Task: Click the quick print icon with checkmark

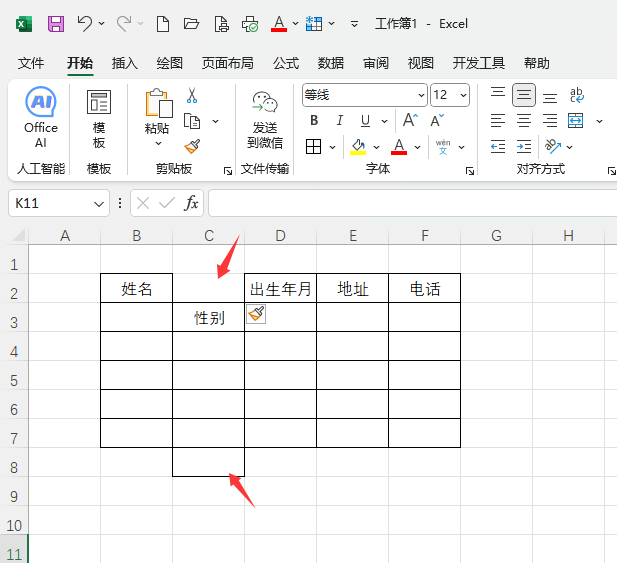Action: coord(250,24)
